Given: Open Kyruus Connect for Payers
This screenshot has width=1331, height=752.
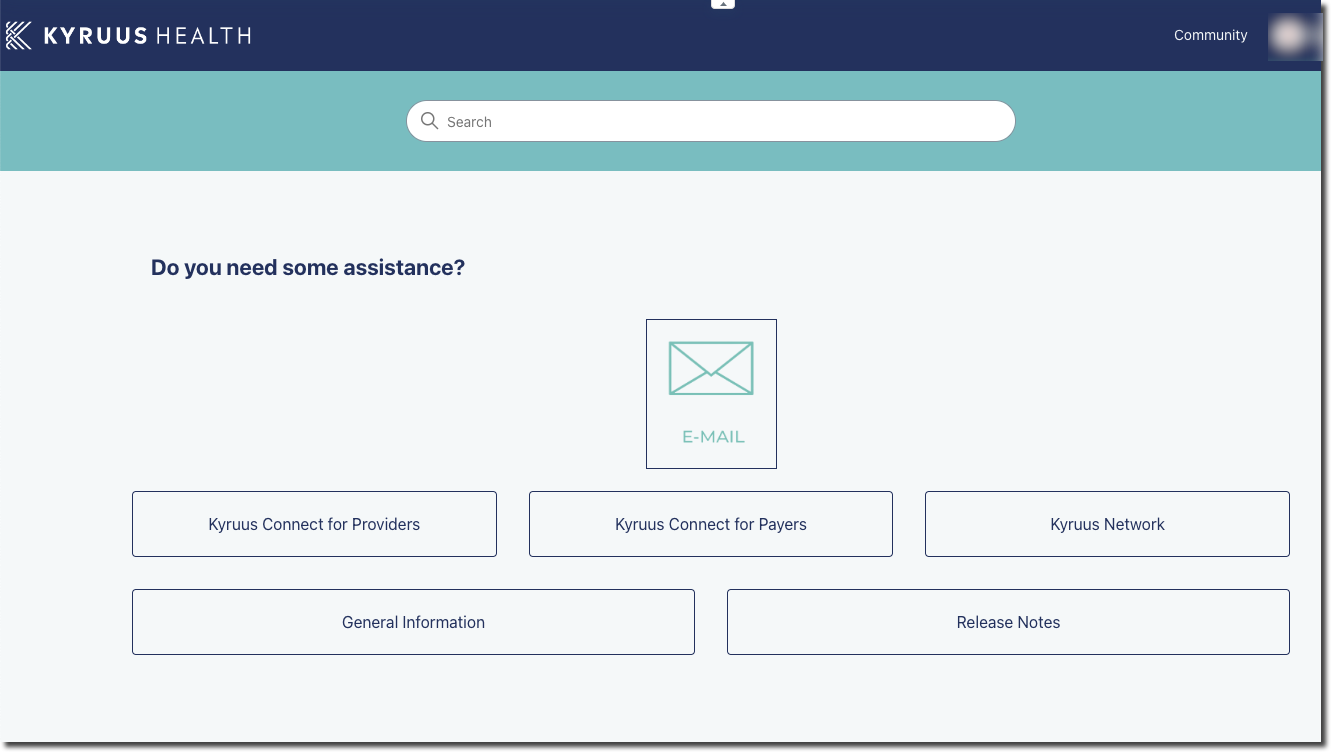Looking at the screenshot, I should 711,524.
